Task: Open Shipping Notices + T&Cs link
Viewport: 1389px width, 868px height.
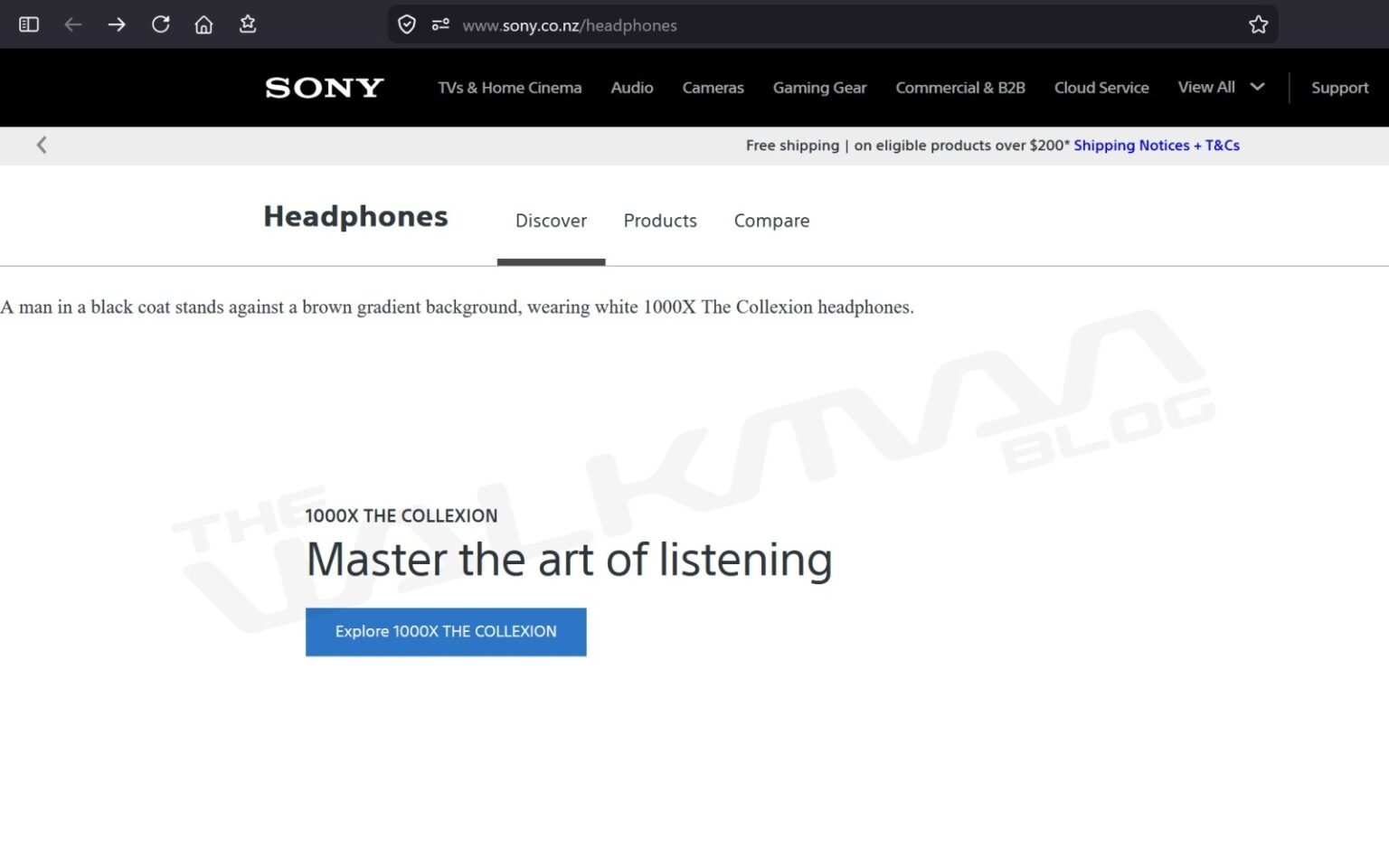Action: coord(1156,145)
